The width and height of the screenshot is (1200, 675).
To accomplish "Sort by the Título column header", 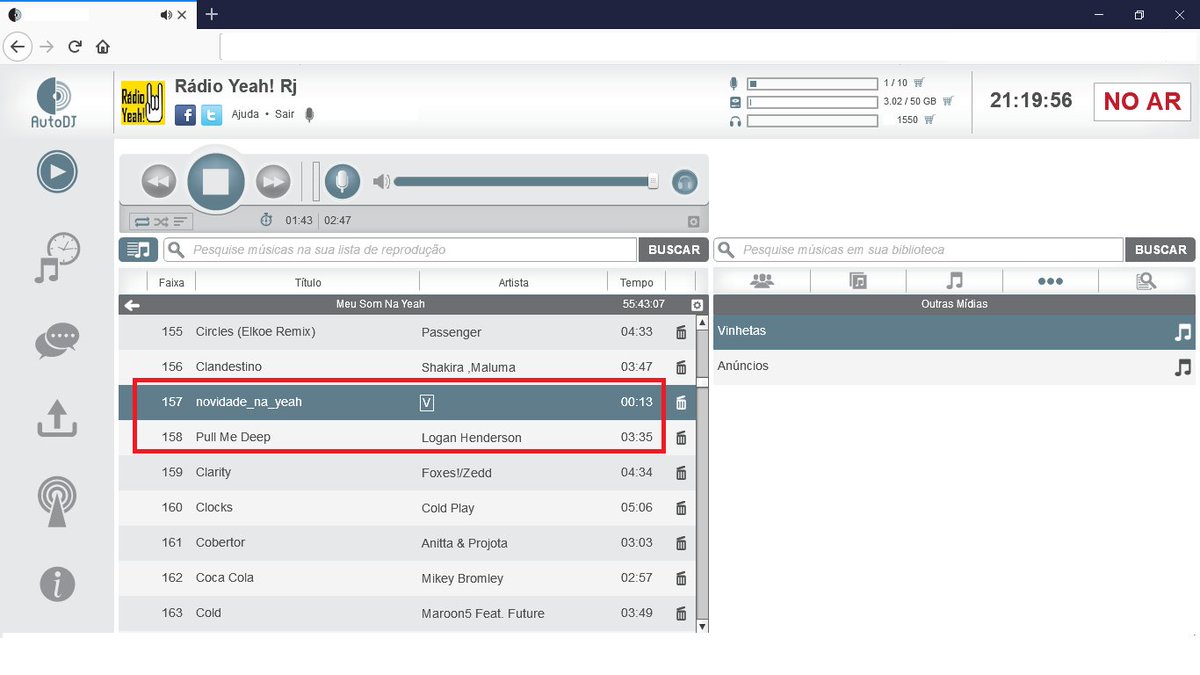I will 308,283.
